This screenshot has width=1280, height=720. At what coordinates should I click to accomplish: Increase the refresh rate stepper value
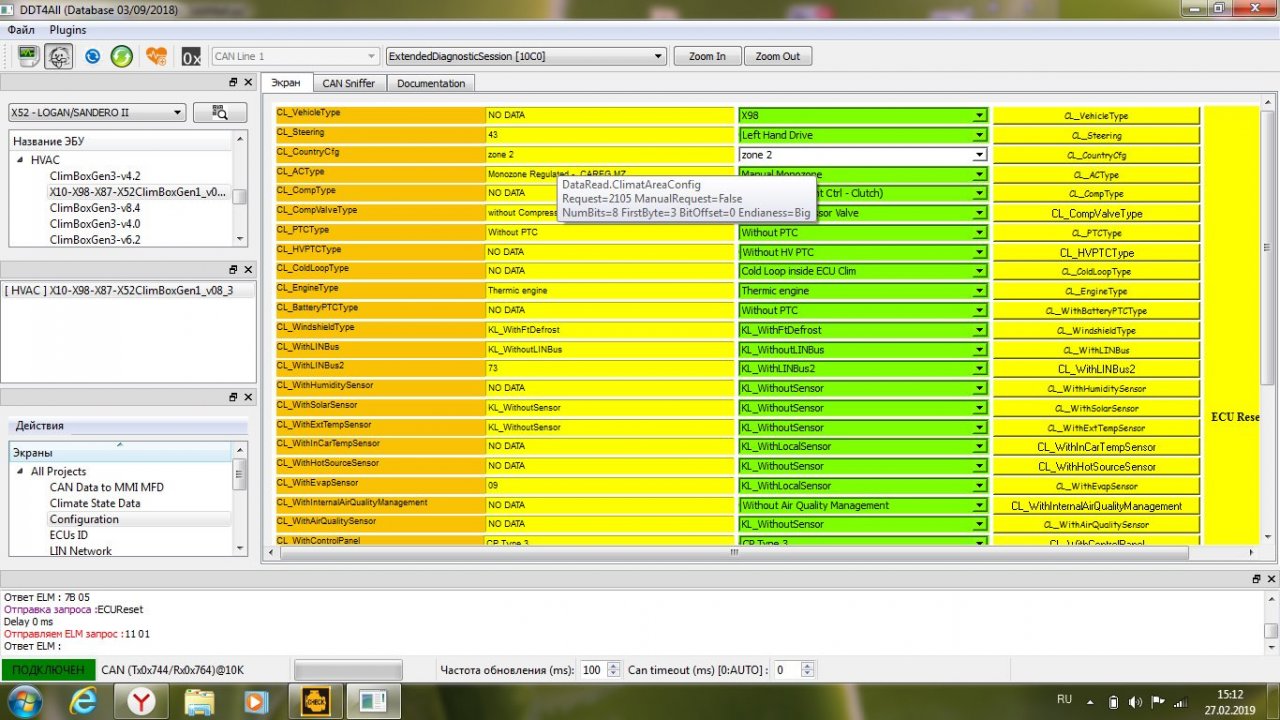pyautogui.click(x=613, y=666)
